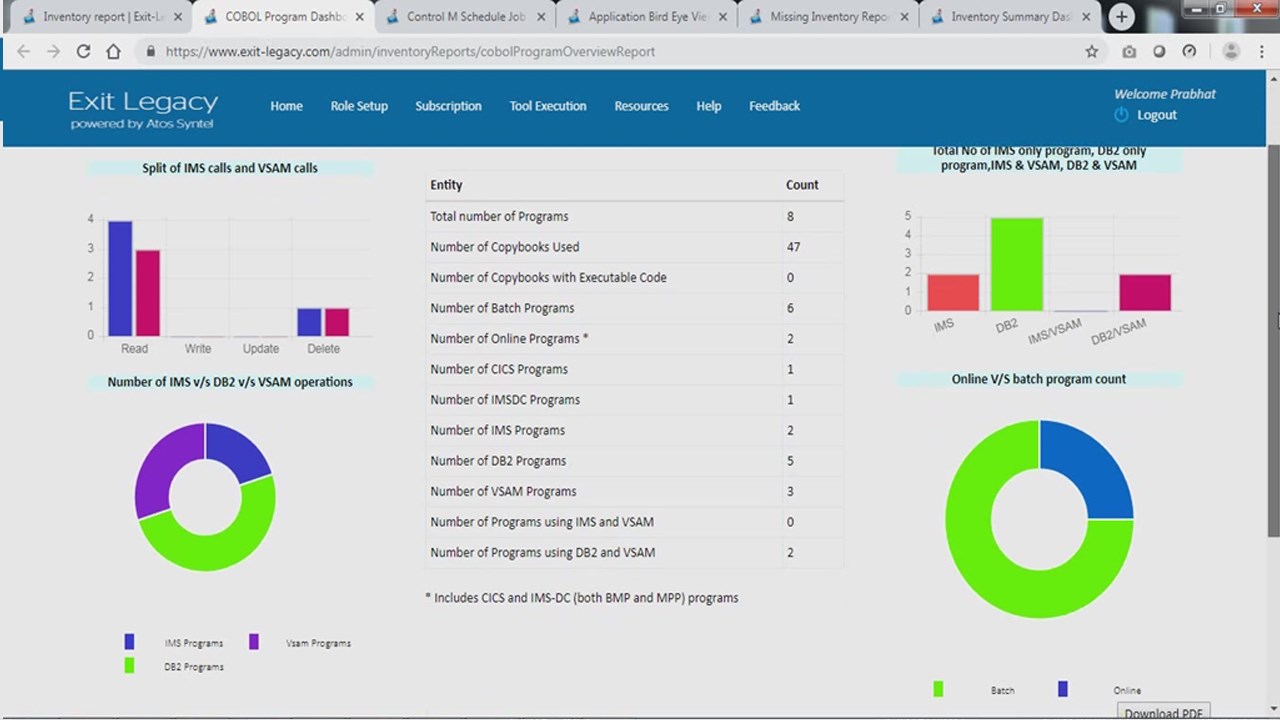
Task: Click the Vsam Programs purple legend swatch
Action: [254, 642]
